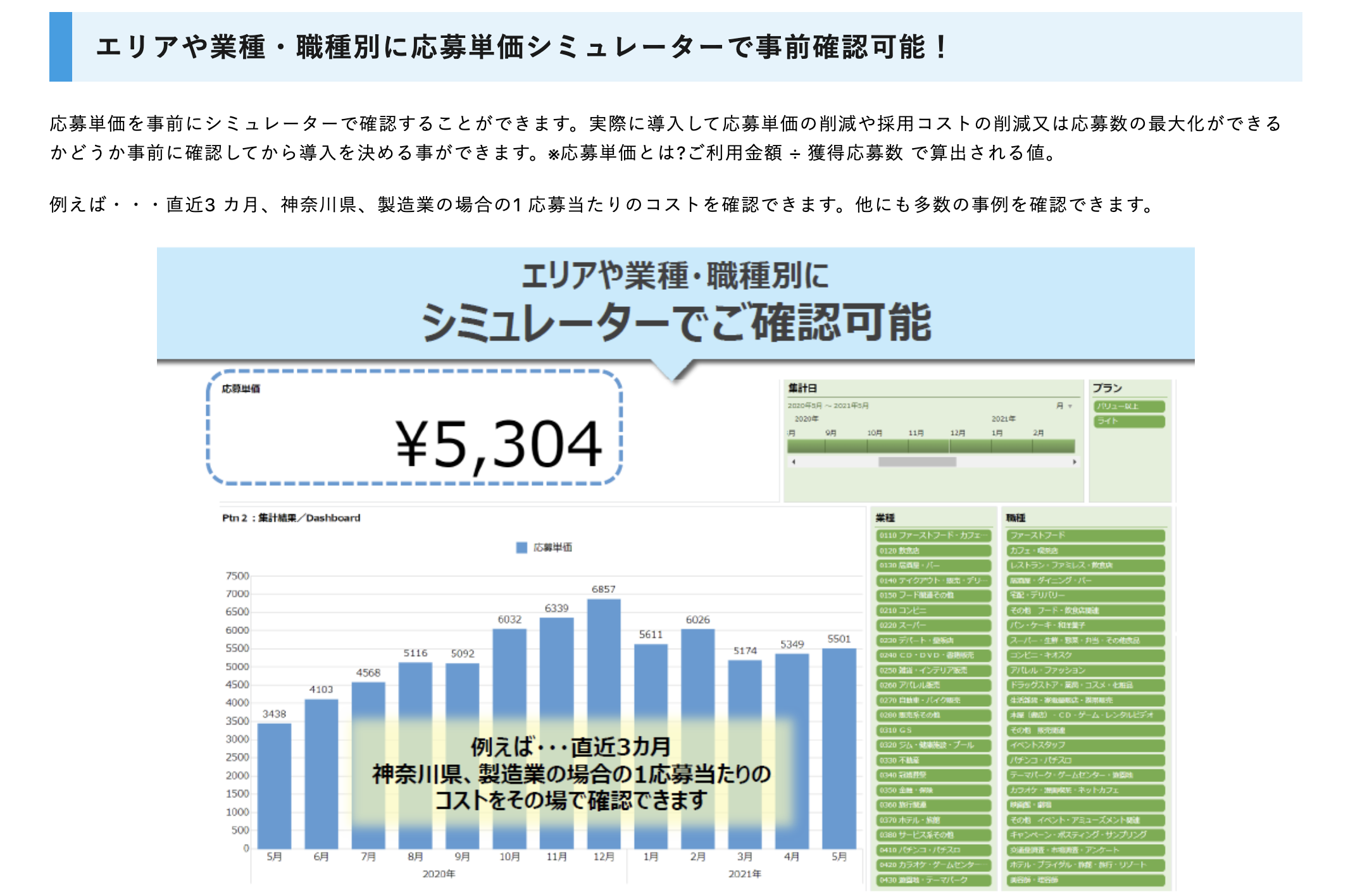
Task: Click the 11月 segment in date timeline
Action: pos(928,446)
